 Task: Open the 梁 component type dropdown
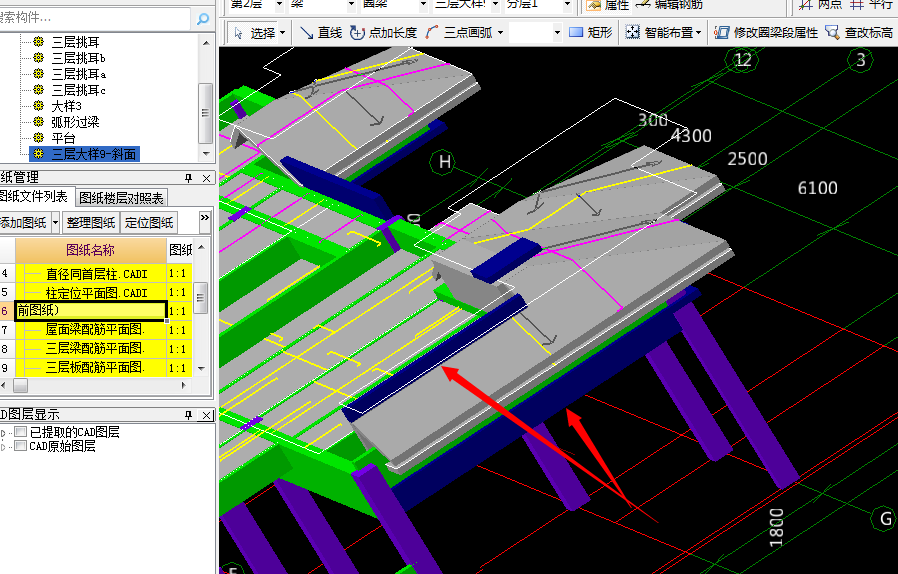[x=351, y=5]
